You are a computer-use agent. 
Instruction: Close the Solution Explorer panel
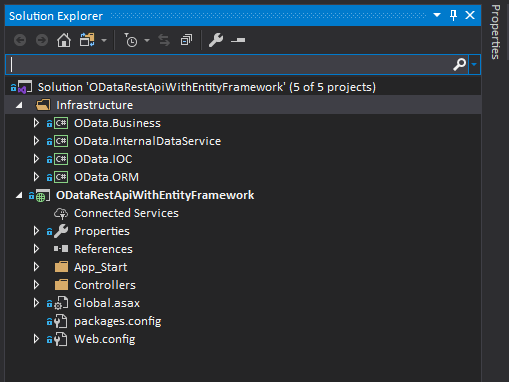point(470,15)
